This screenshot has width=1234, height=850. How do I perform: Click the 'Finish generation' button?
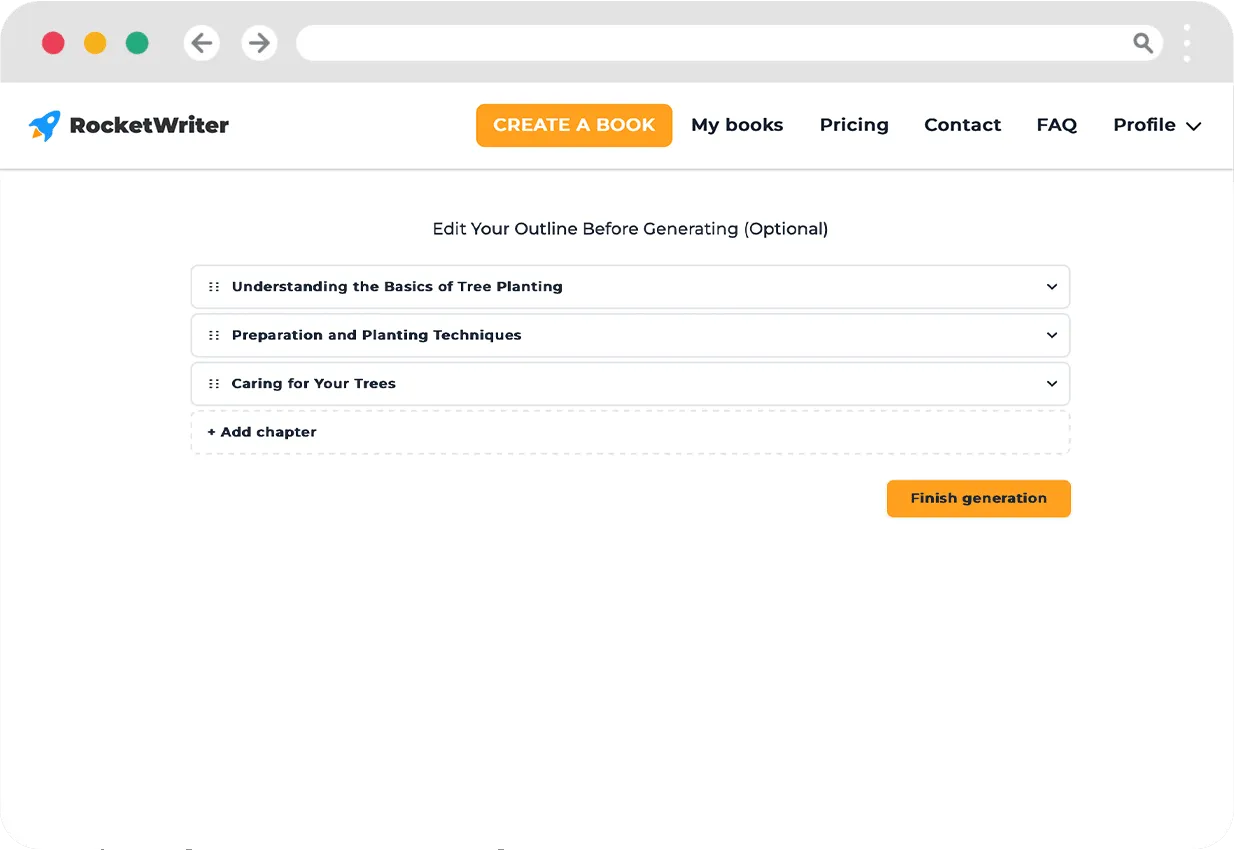[x=978, y=498]
